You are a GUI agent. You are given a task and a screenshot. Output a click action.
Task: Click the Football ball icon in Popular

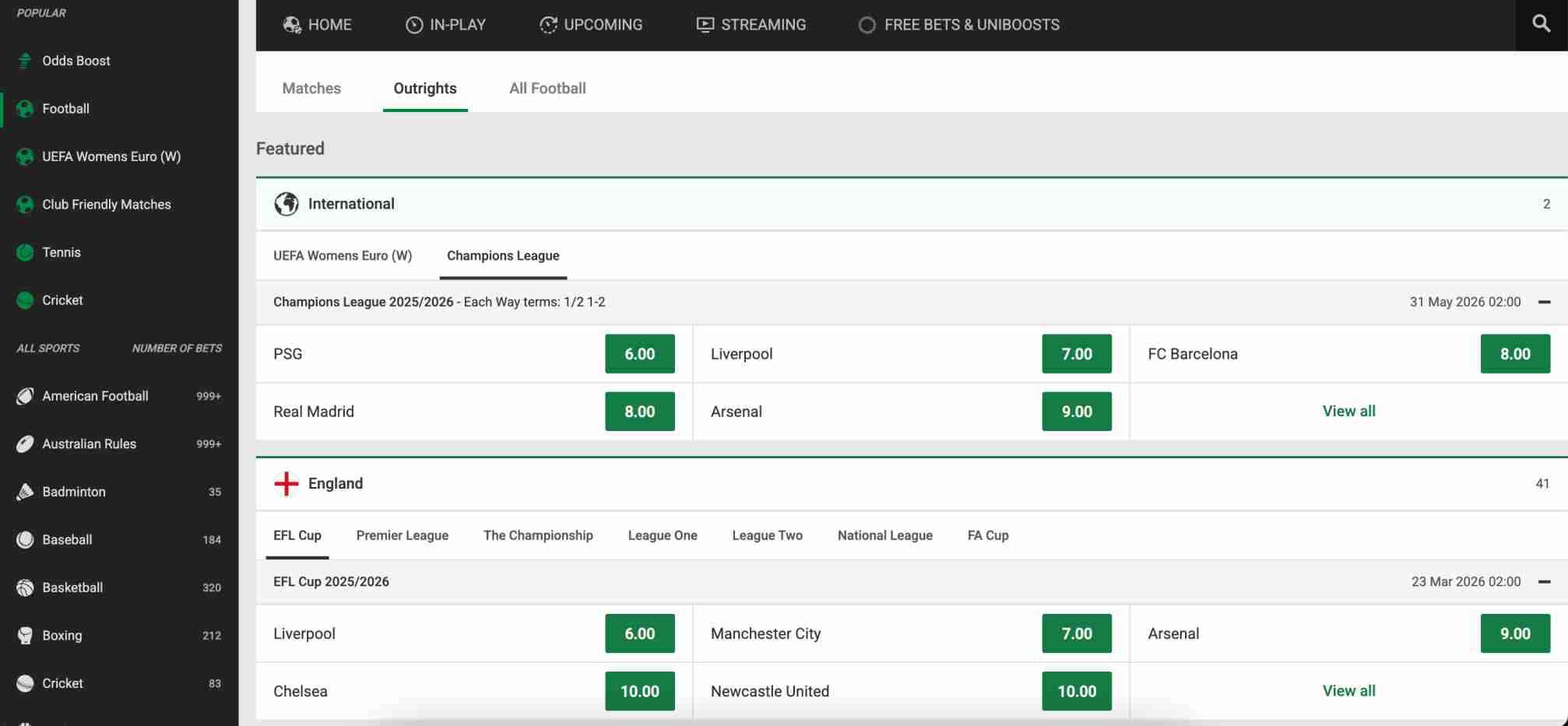[x=25, y=109]
